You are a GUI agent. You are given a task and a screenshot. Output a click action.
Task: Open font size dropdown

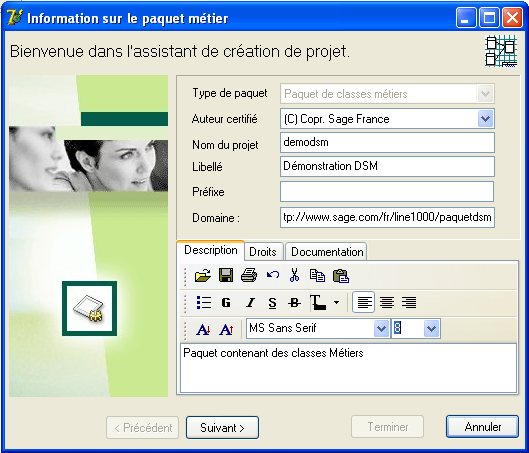coord(432,329)
